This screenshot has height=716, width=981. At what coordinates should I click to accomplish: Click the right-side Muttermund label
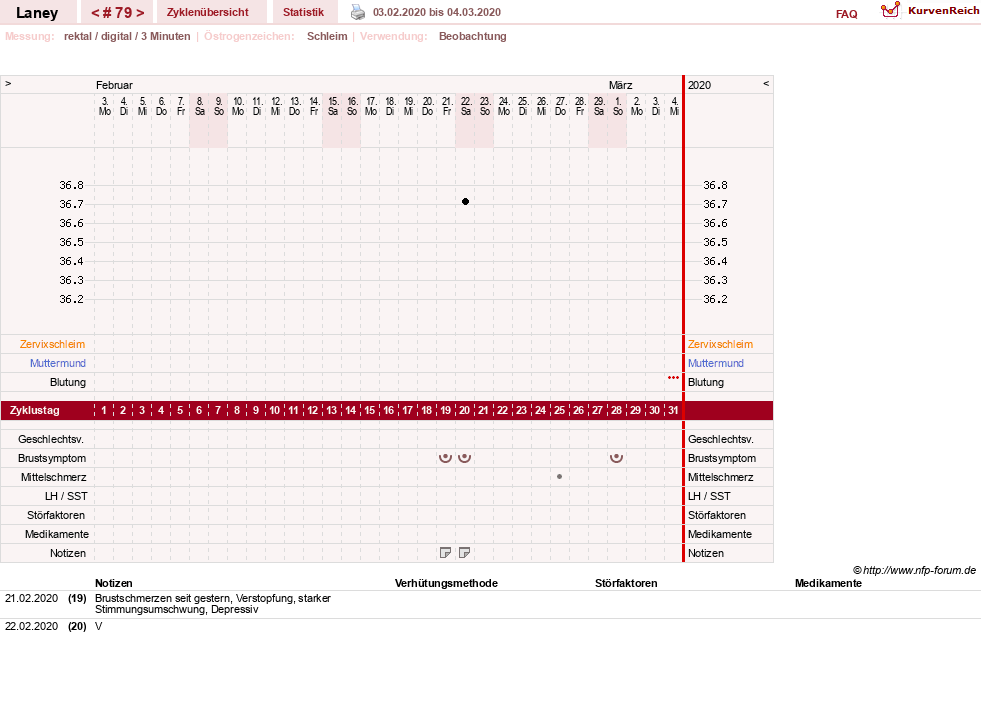pos(716,363)
